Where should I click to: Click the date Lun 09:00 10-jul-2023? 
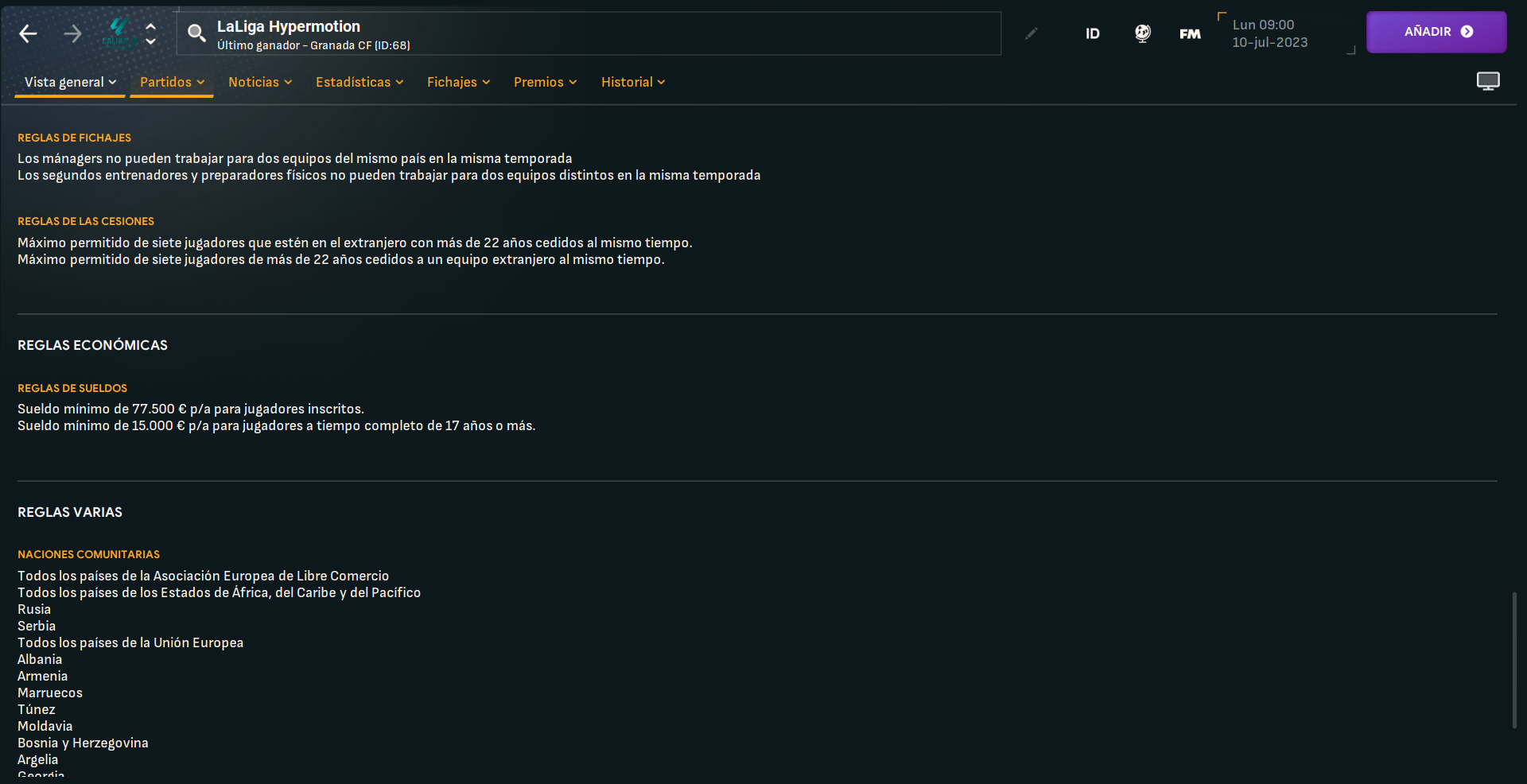pos(1269,33)
